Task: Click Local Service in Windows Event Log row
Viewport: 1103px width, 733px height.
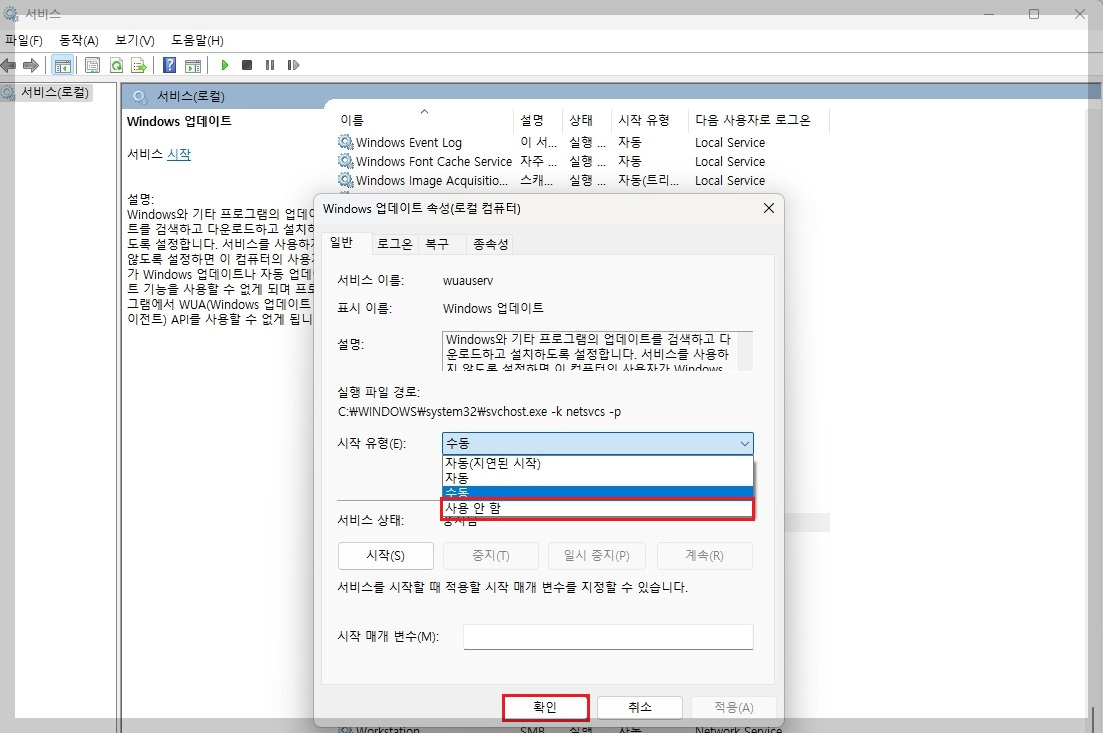Action: [729, 142]
